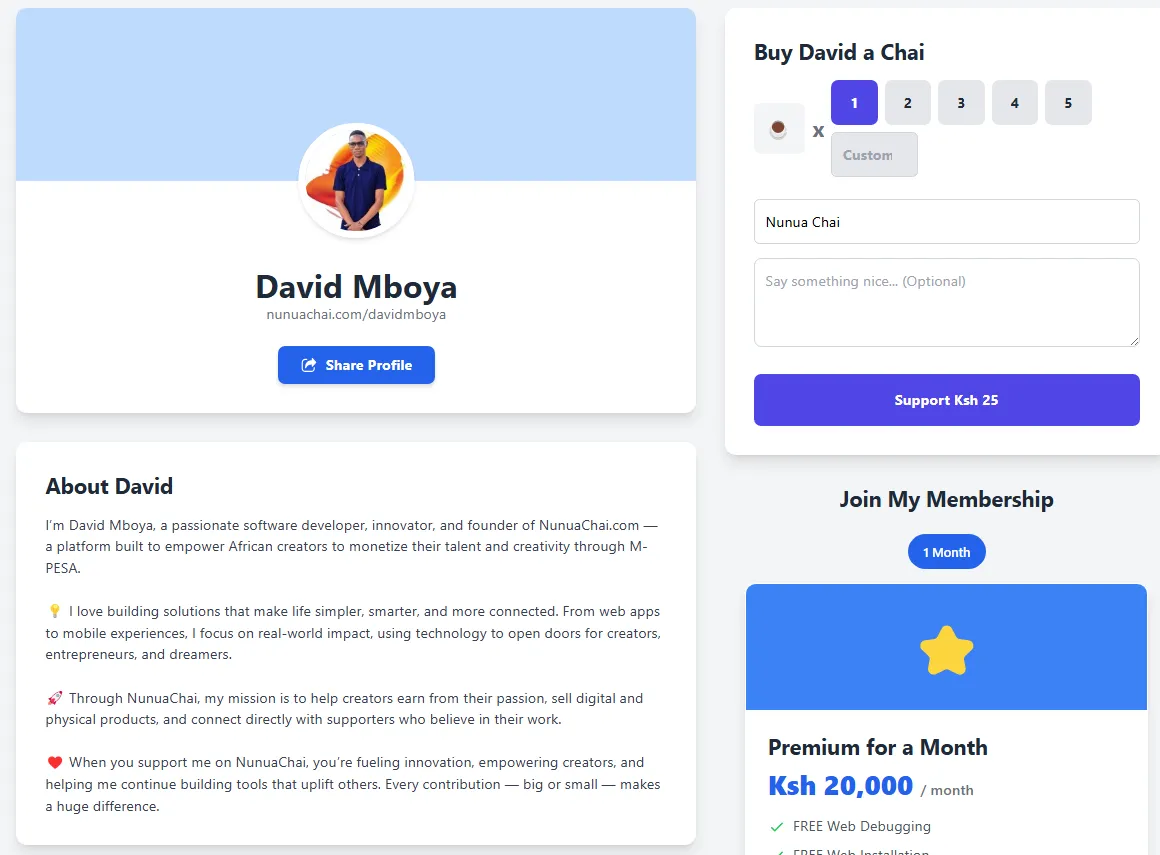Click the Say something nice message box
Screen dimensions: 1160x855
(946, 302)
